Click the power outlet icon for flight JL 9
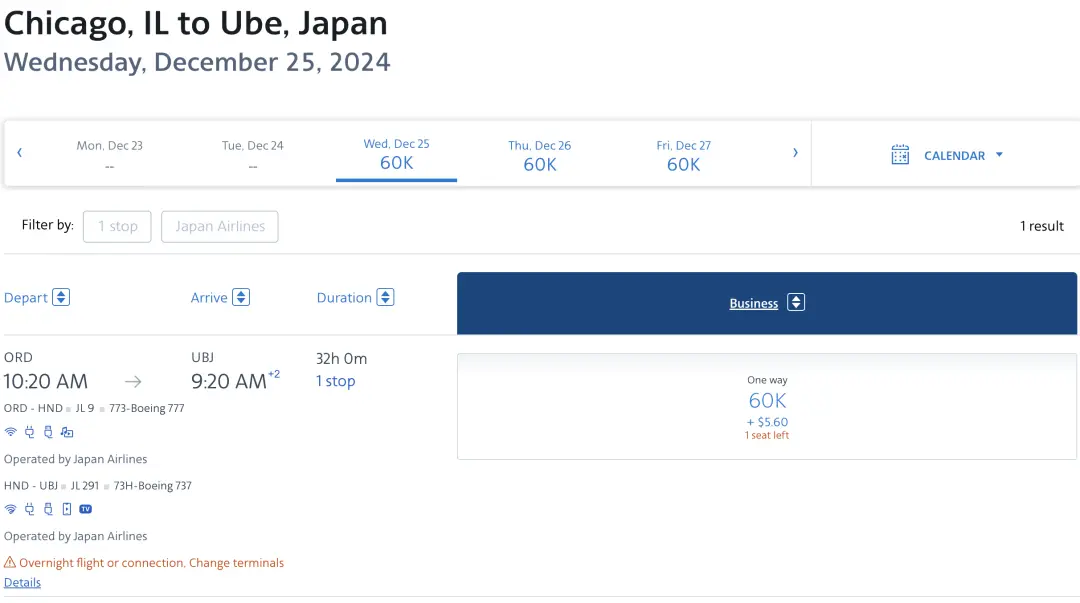 [29, 432]
